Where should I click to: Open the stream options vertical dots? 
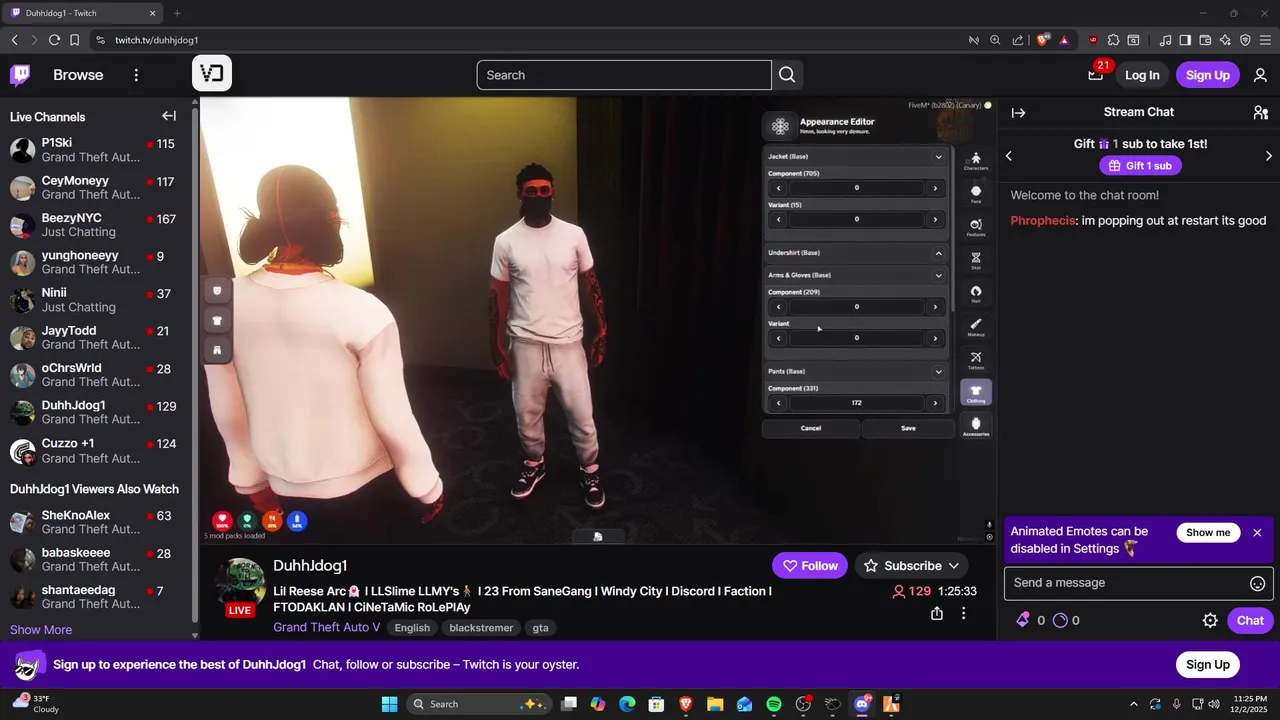(963, 613)
